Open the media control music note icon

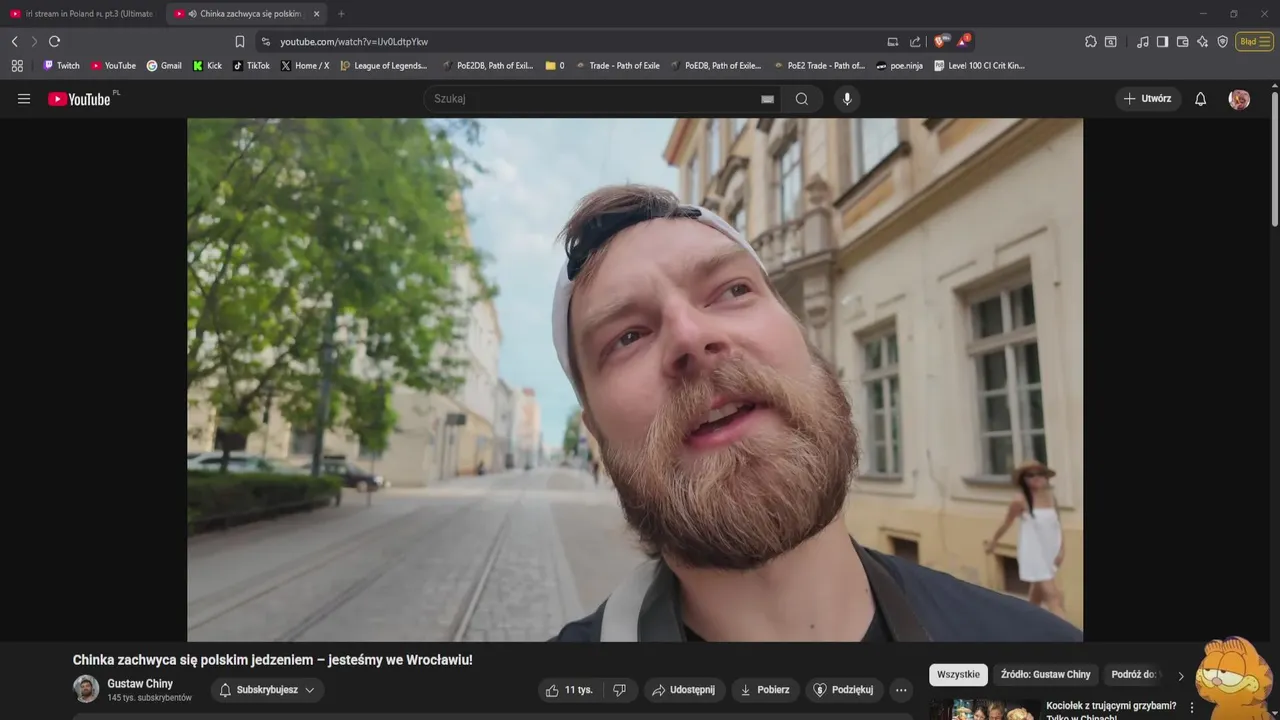pyautogui.click(x=1143, y=41)
